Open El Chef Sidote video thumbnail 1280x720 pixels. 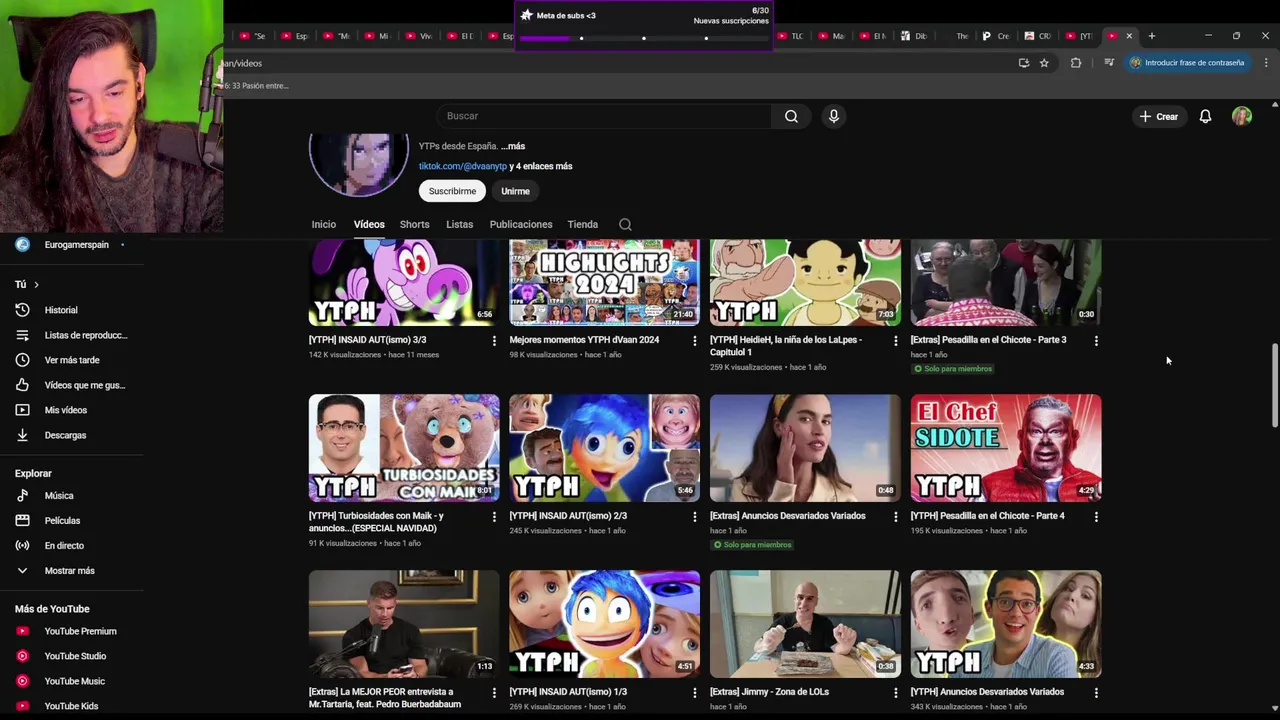1006,448
